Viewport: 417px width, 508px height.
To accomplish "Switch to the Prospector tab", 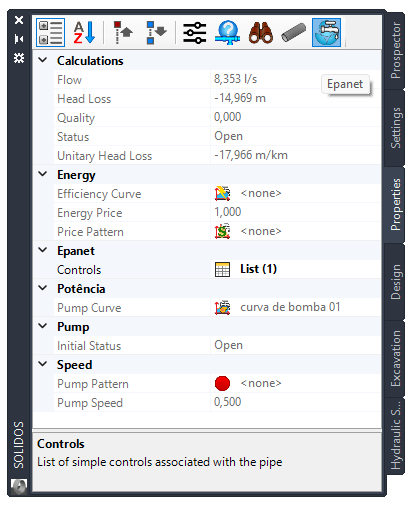I will (x=395, y=51).
